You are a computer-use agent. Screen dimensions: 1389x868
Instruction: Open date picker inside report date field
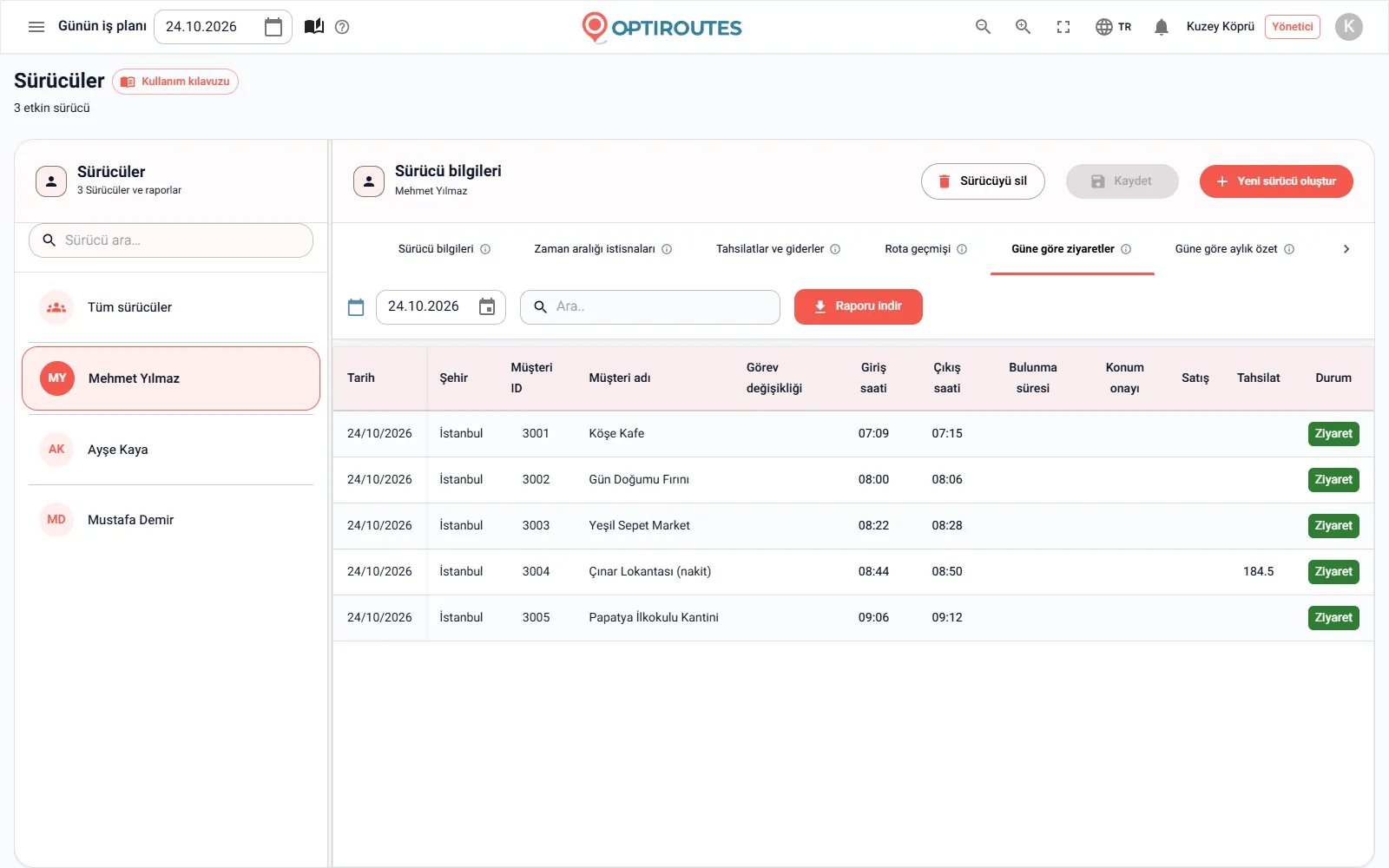(x=487, y=306)
